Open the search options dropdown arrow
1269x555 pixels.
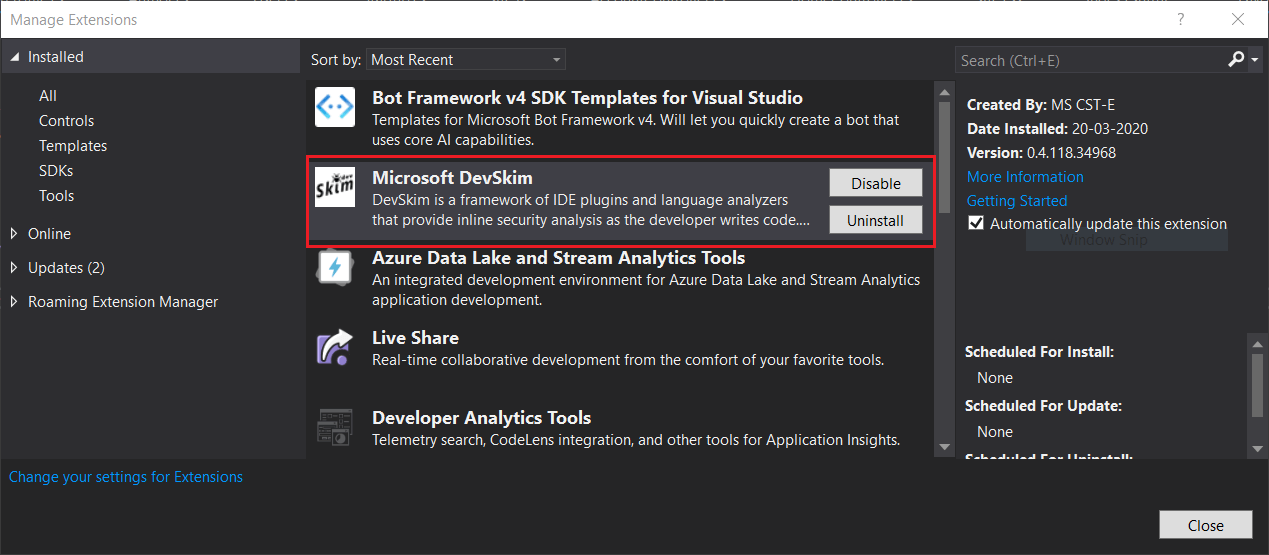[1255, 60]
